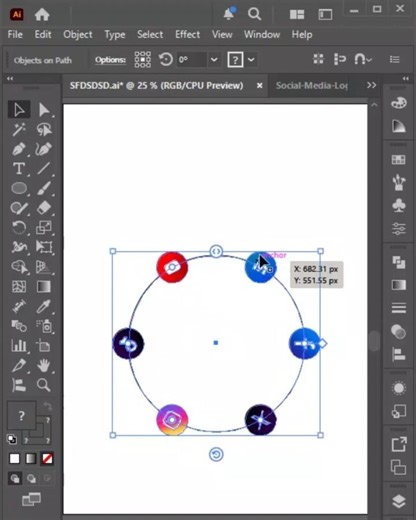
Task: Select the Rotate tool
Action: point(19,228)
